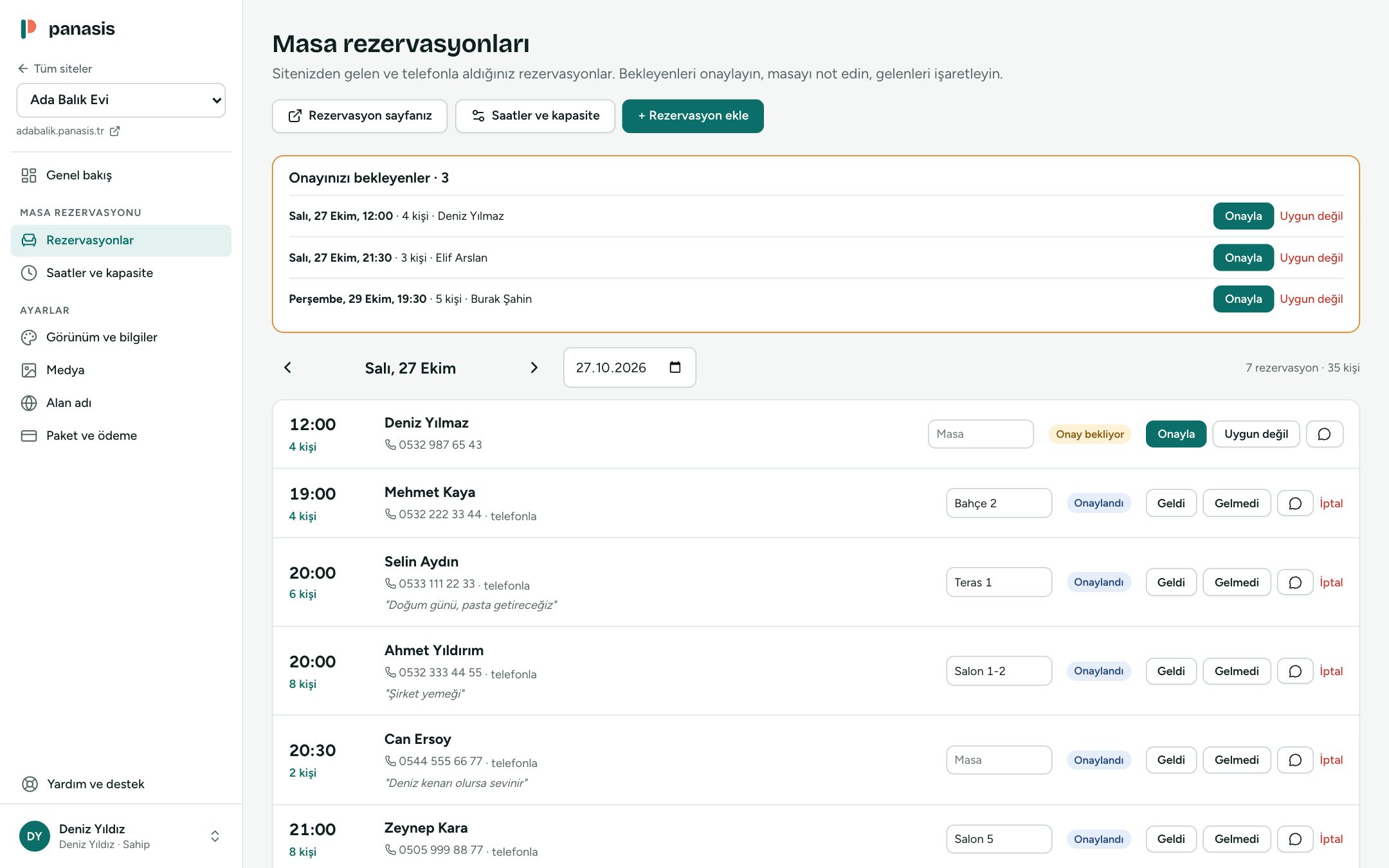Click the Bahçe 2 table field

tap(998, 503)
